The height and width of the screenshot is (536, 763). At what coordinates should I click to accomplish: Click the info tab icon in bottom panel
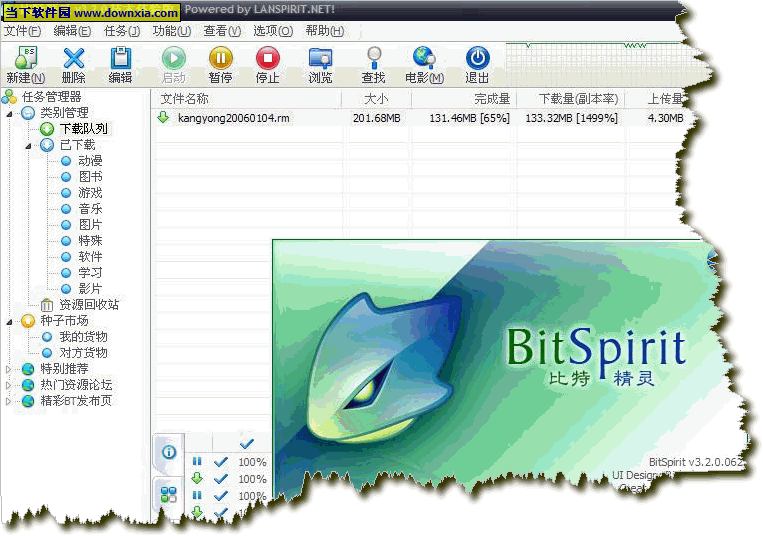point(169,452)
